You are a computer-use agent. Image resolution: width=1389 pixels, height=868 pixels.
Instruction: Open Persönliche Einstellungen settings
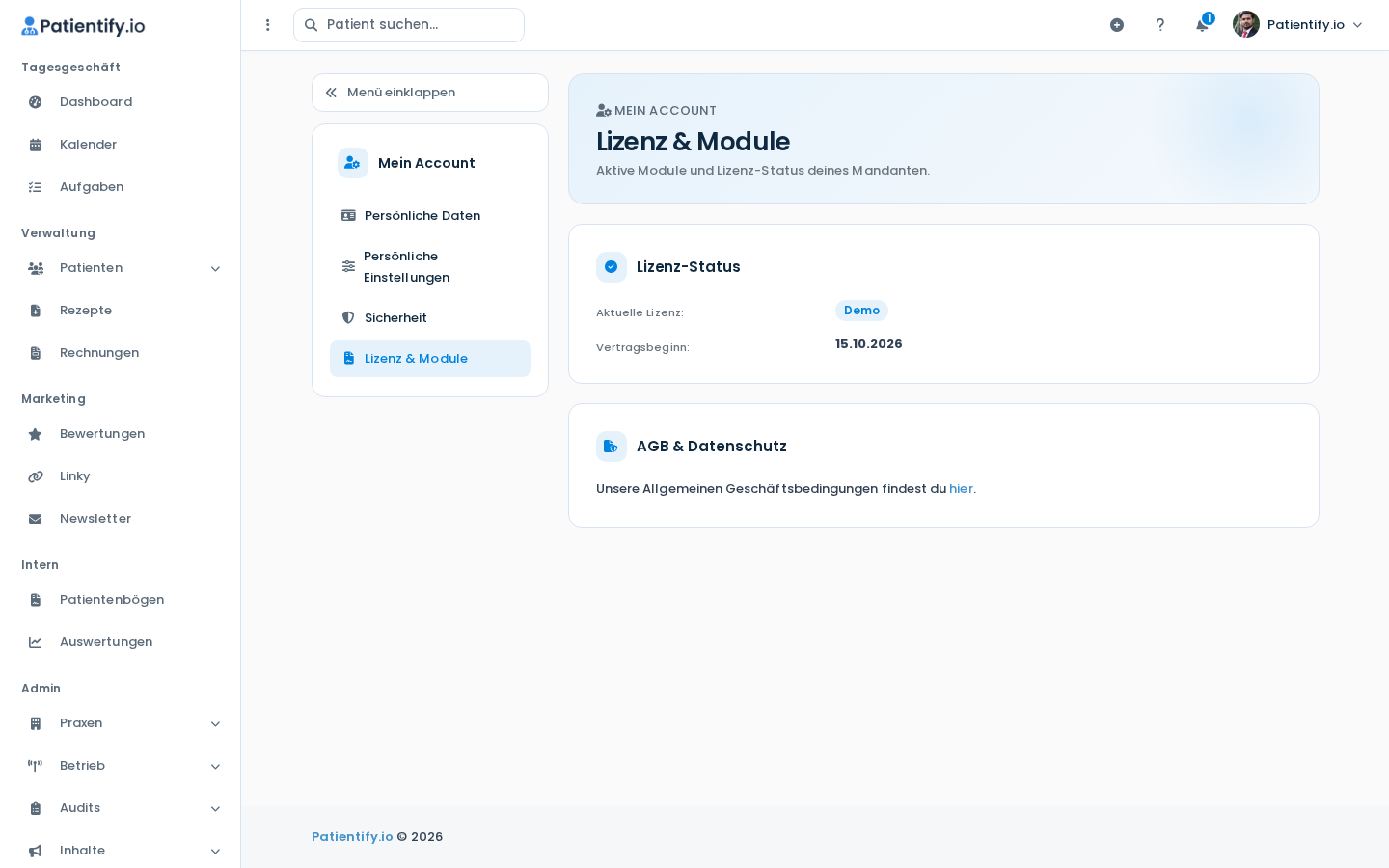pos(430,267)
